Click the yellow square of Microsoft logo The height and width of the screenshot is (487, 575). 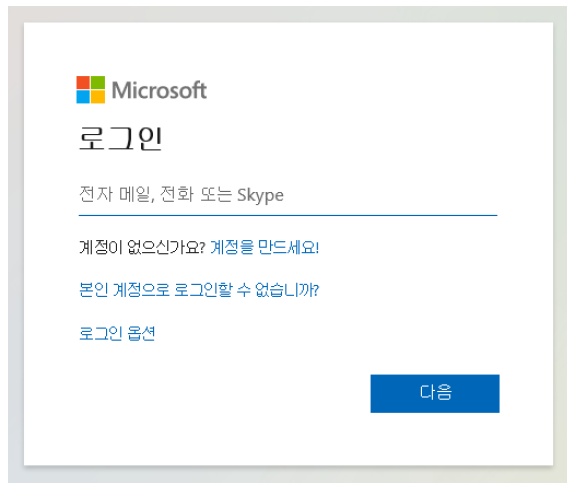[98, 97]
